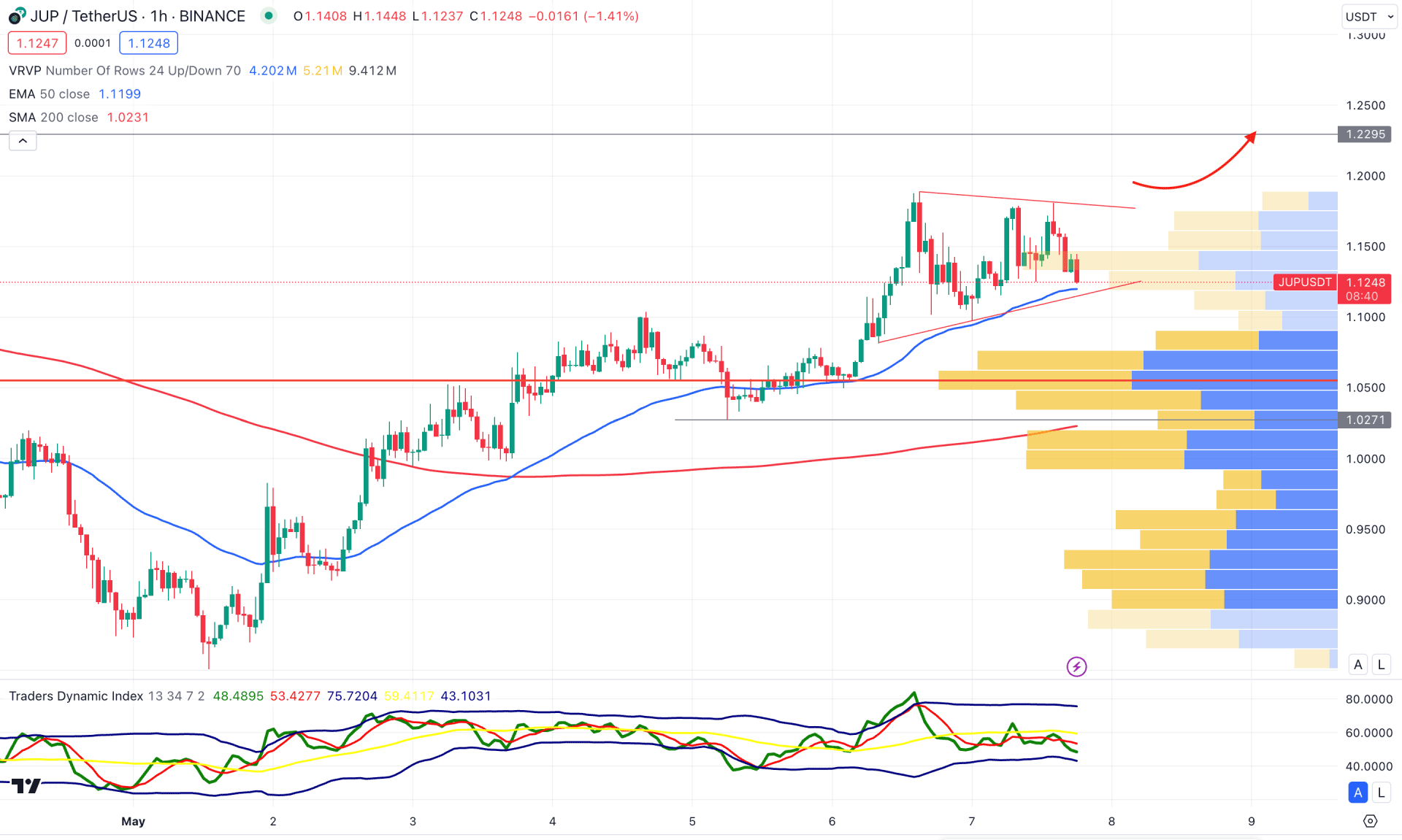Click the price change -0.0161 (-1.41%) text
The image size is (1402, 840).
click(584, 16)
